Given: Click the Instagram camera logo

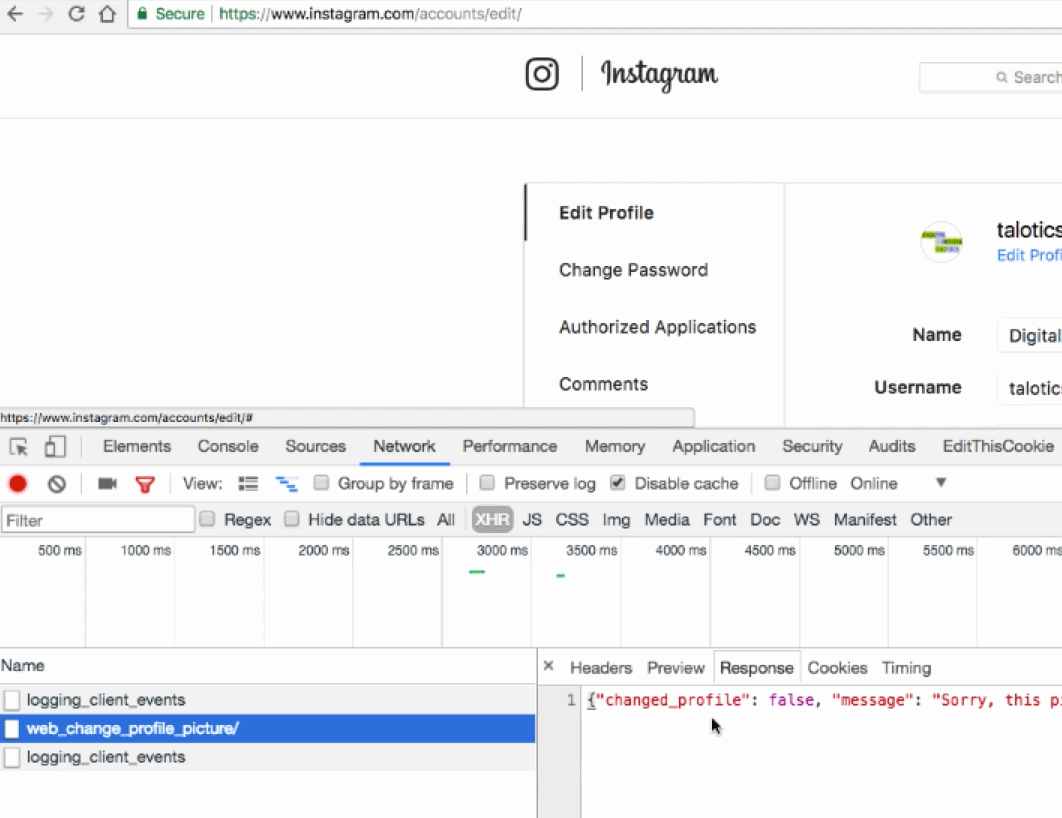Looking at the screenshot, I should point(542,74).
